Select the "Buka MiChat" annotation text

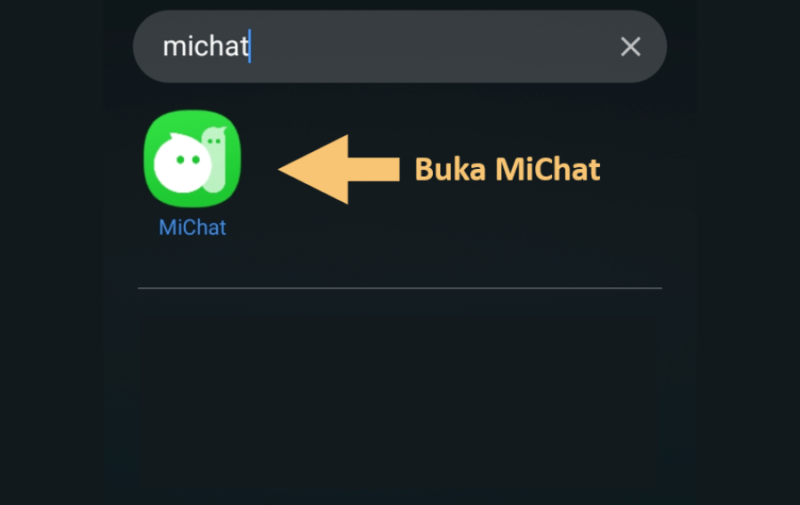(x=507, y=169)
